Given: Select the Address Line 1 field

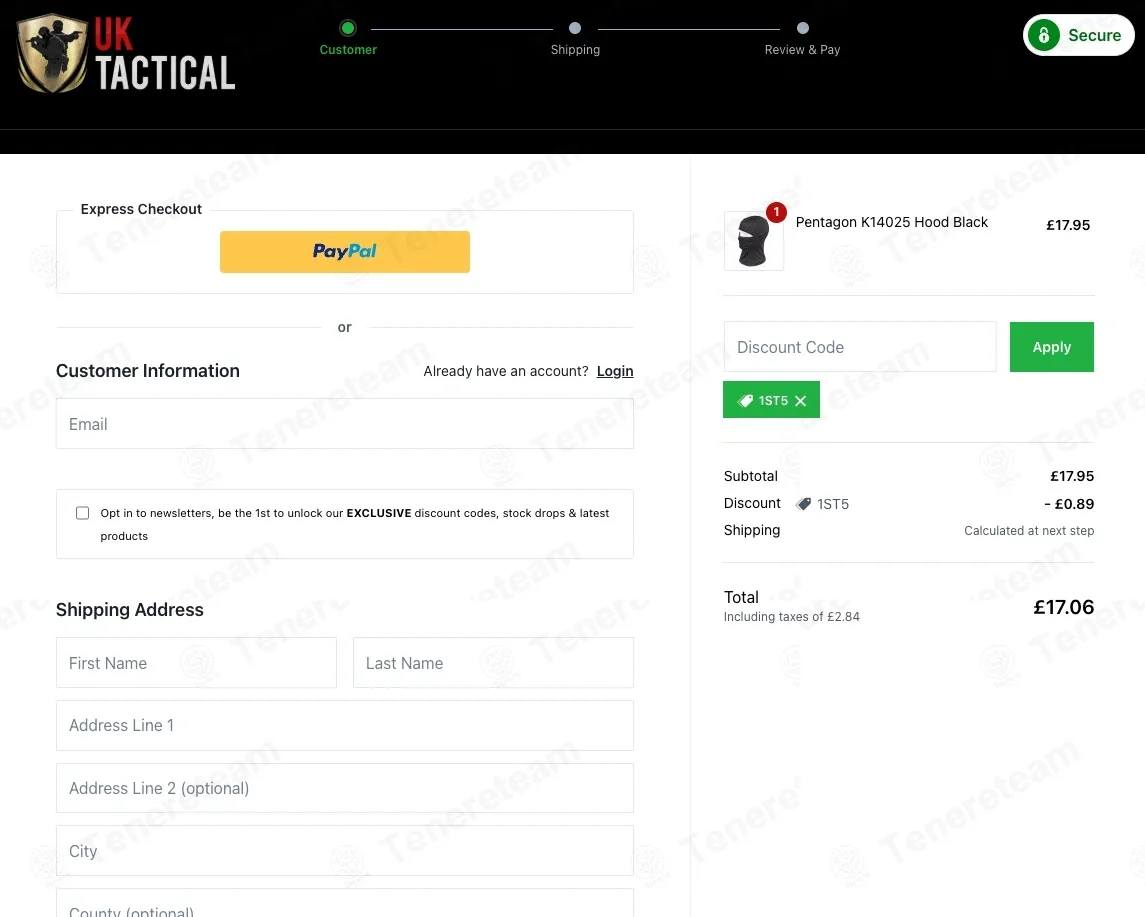Looking at the screenshot, I should (345, 726).
